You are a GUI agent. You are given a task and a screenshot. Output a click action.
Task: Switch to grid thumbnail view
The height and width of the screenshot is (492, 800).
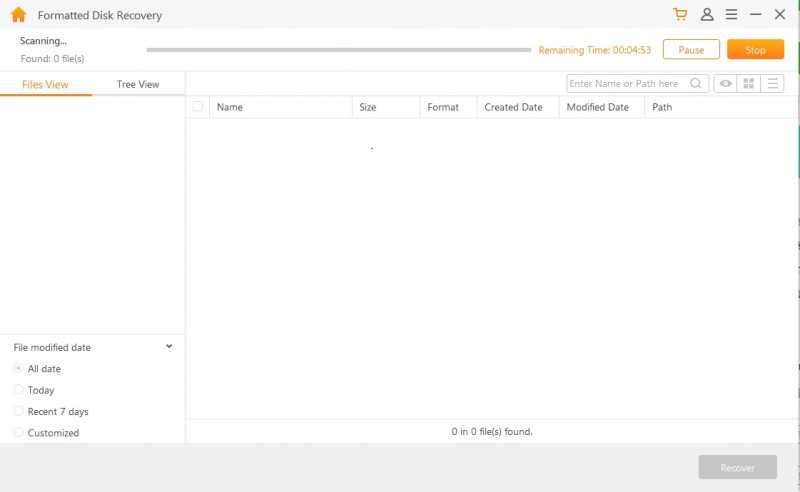[748, 84]
